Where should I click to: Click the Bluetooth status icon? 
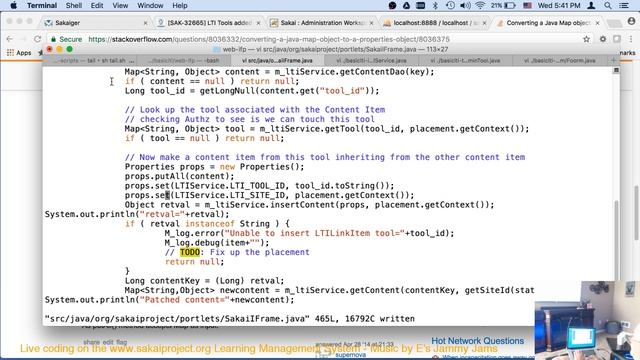click(435, 5)
